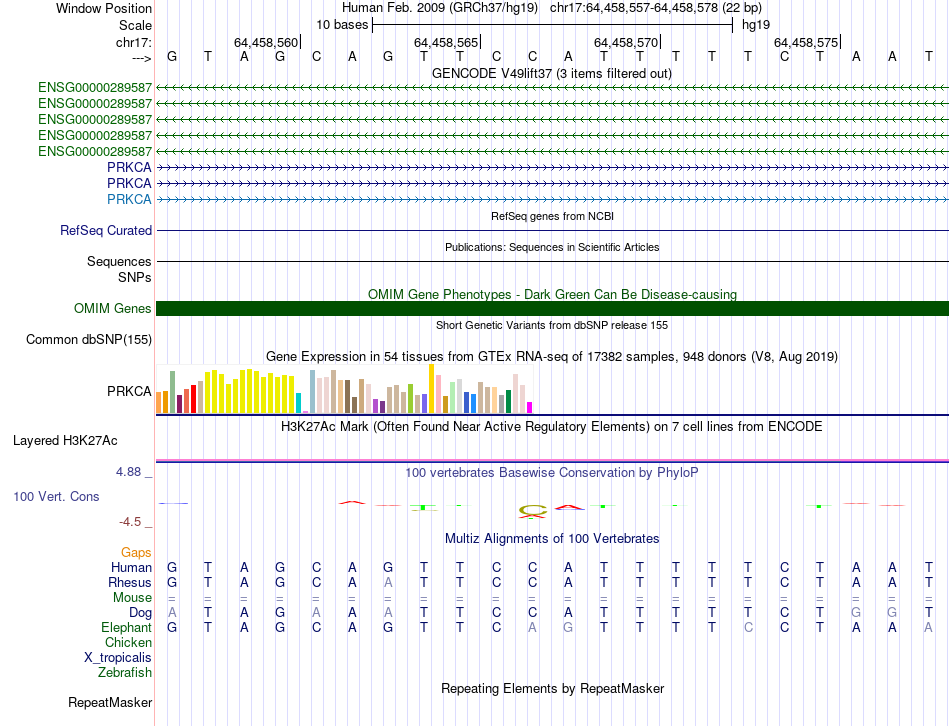Image resolution: width=950 pixels, height=726 pixels.
Task: Click the H3K27Ac Mark track title
Action: pyautogui.click(x=552, y=427)
